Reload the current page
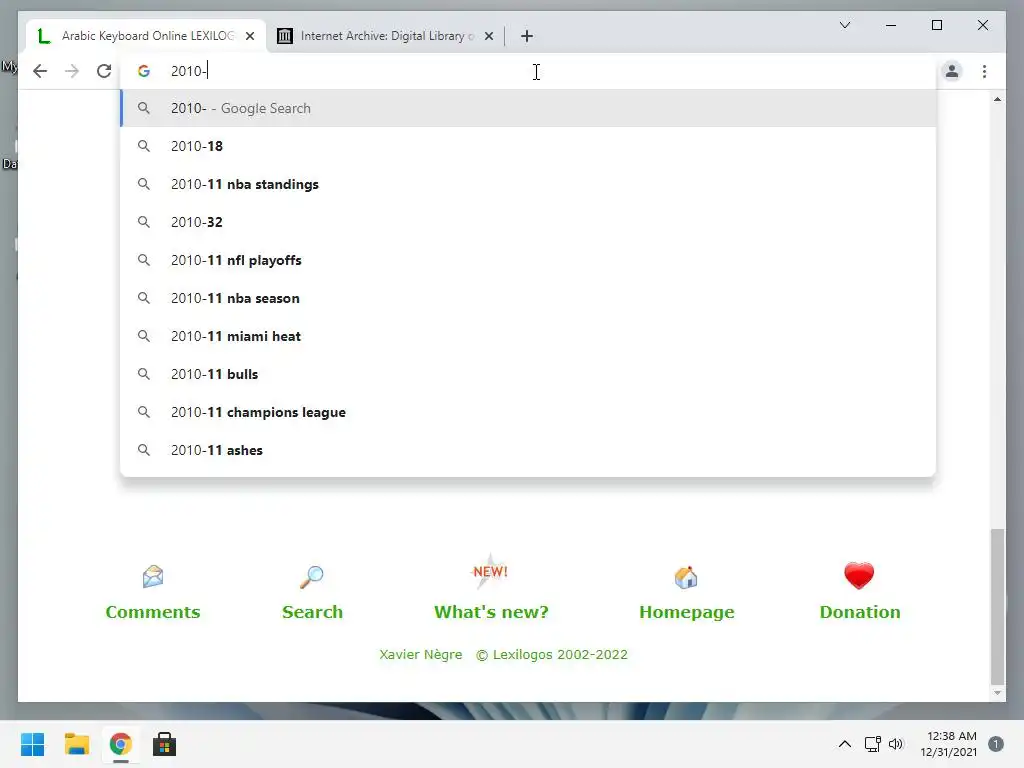 click(104, 71)
